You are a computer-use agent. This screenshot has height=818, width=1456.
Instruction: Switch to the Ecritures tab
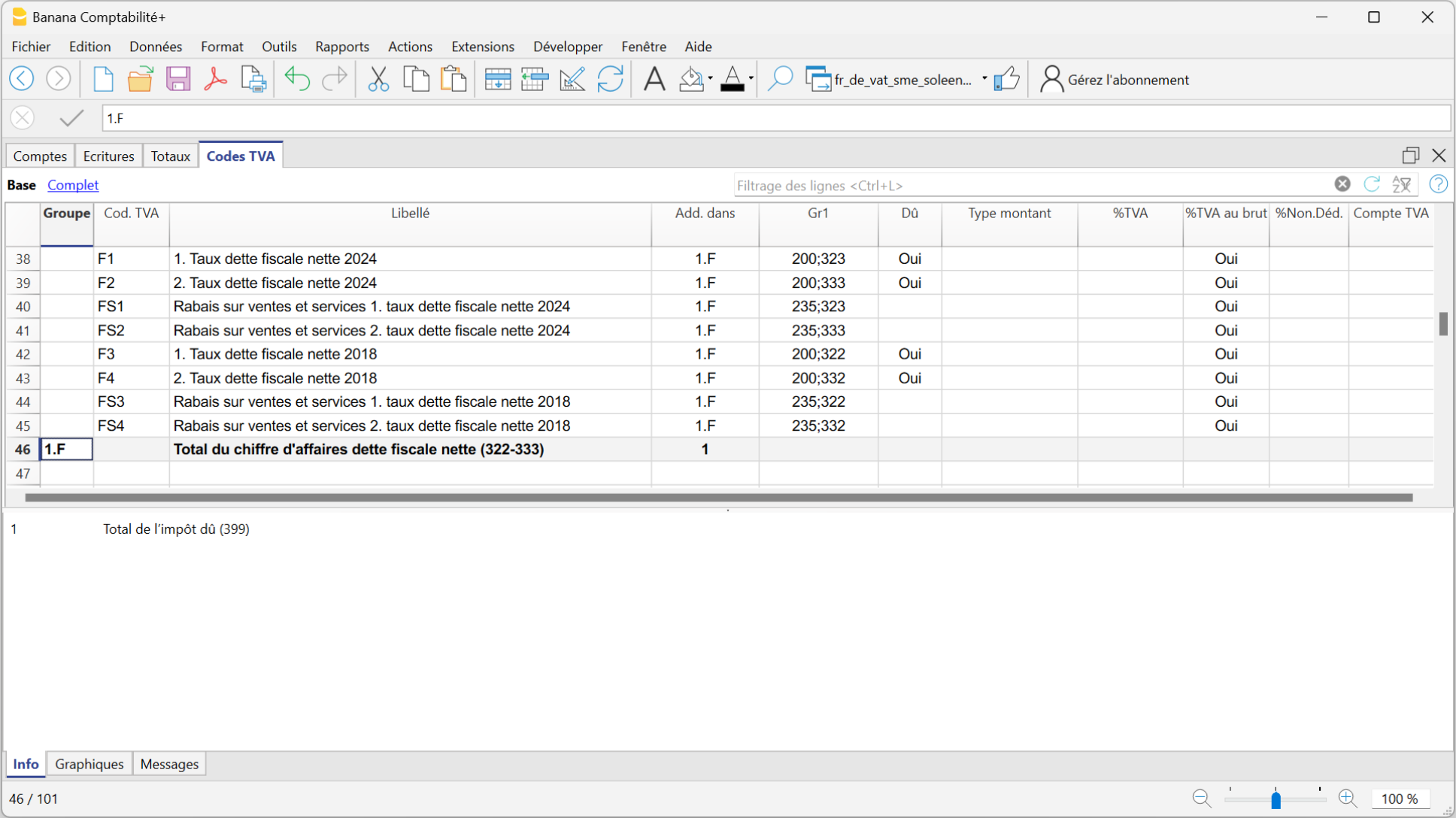click(108, 156)
